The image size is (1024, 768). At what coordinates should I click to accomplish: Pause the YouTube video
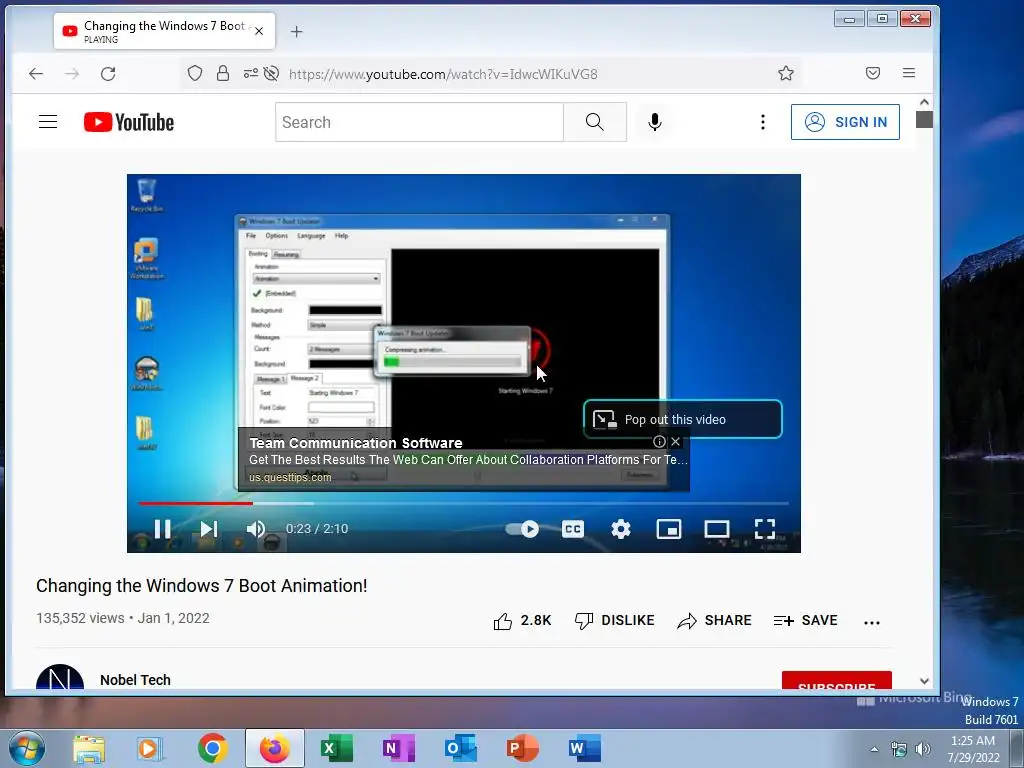pyautogui.click(x=163, y=529)
